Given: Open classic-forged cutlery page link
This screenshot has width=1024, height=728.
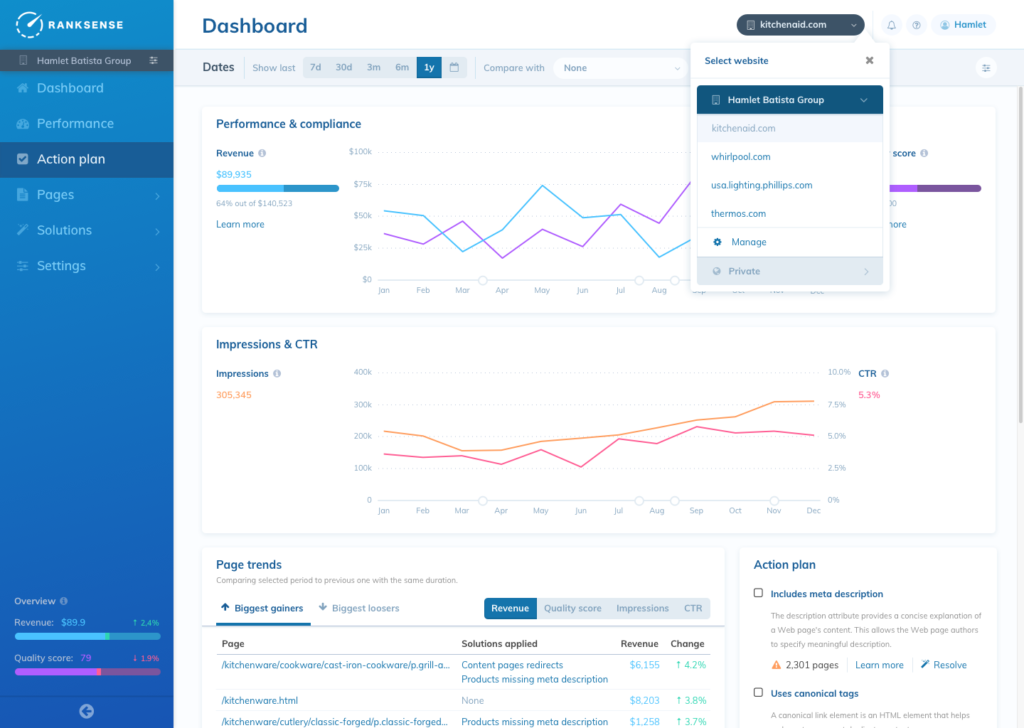Looking at the screenshot, I should pos(334,721).
